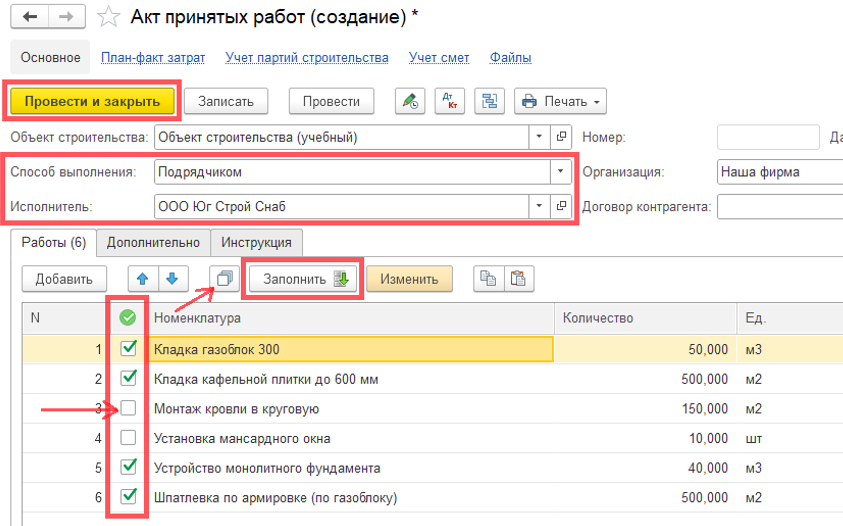Click the forward navigation arrow

[66, 17]
